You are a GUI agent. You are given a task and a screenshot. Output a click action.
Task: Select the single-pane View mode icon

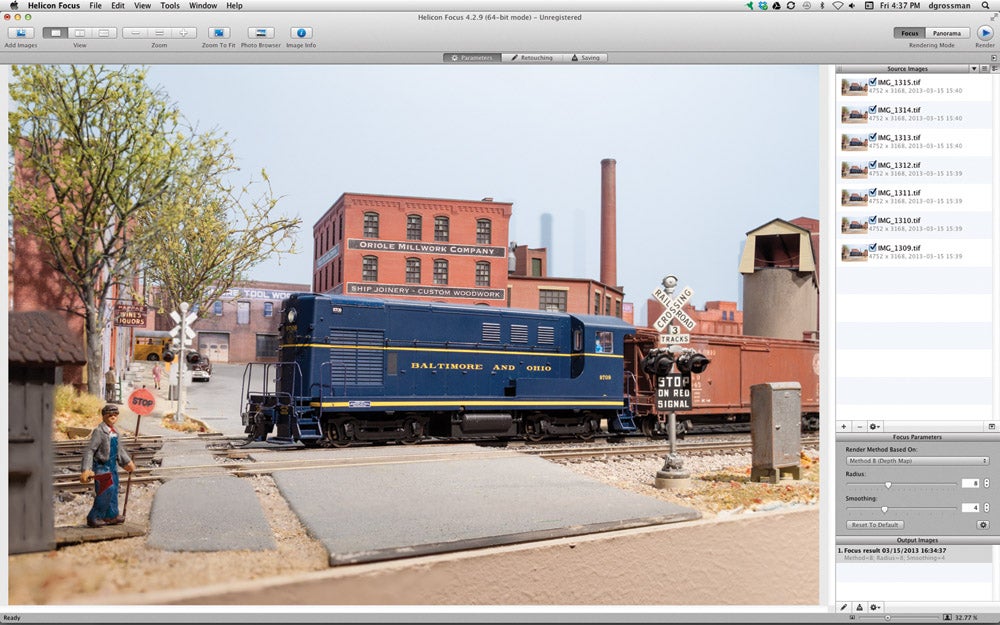pos(55,33)
